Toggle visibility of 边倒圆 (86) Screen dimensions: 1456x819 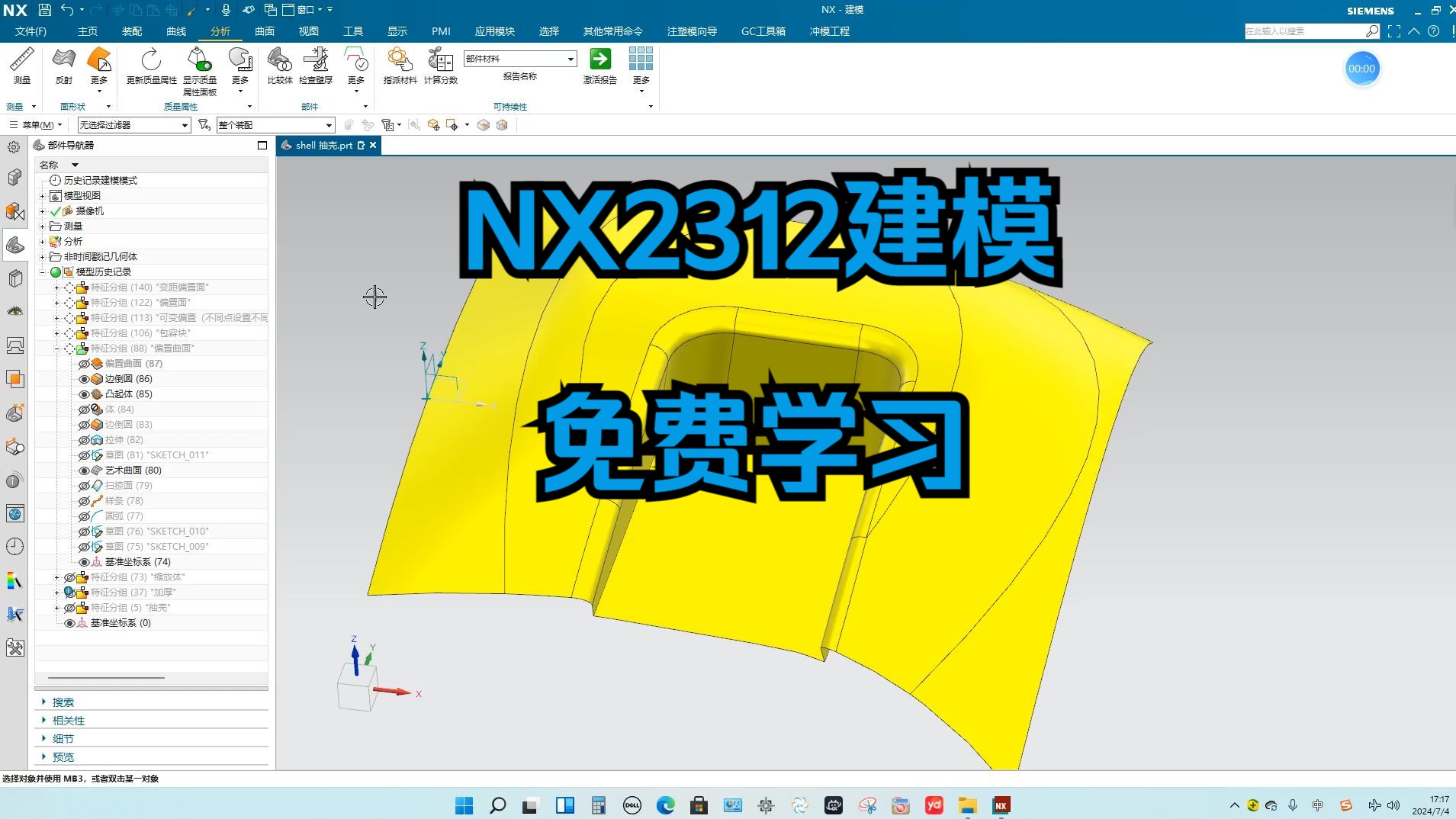[84, 379]
